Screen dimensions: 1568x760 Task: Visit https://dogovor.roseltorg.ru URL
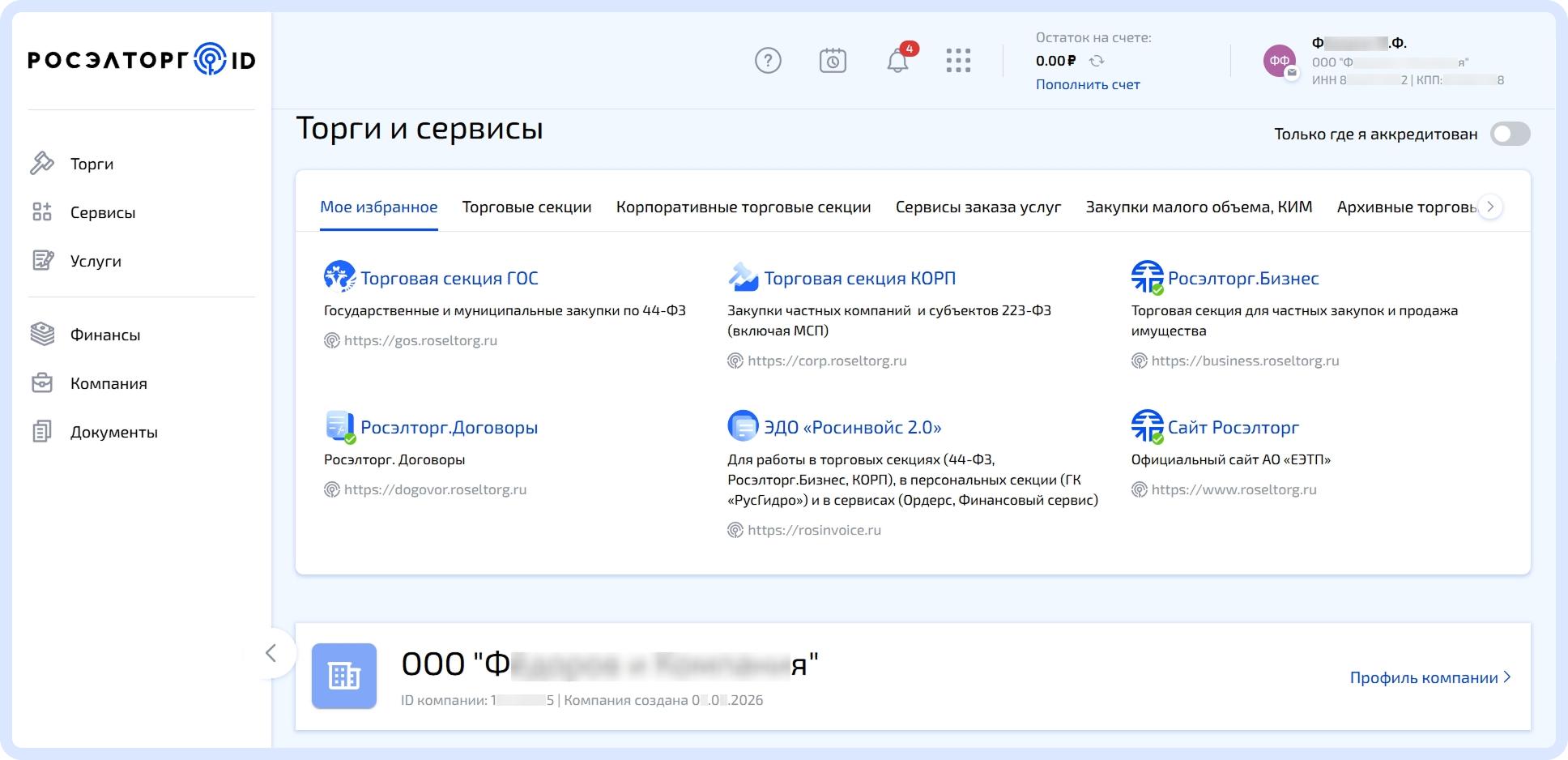click(x=435, y=489)
